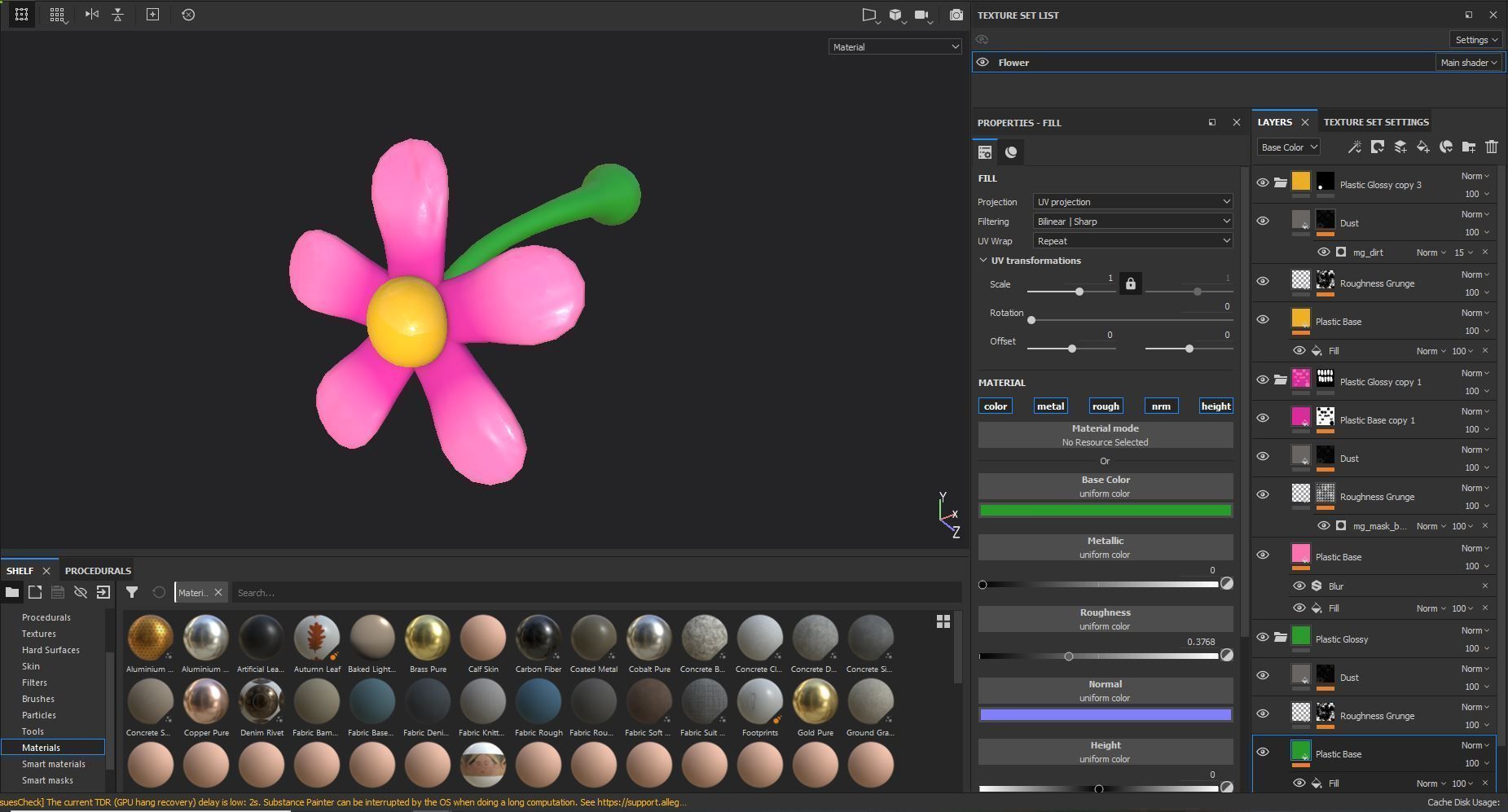Click the material sphere icon in Properties

[x=1011, y=152]
